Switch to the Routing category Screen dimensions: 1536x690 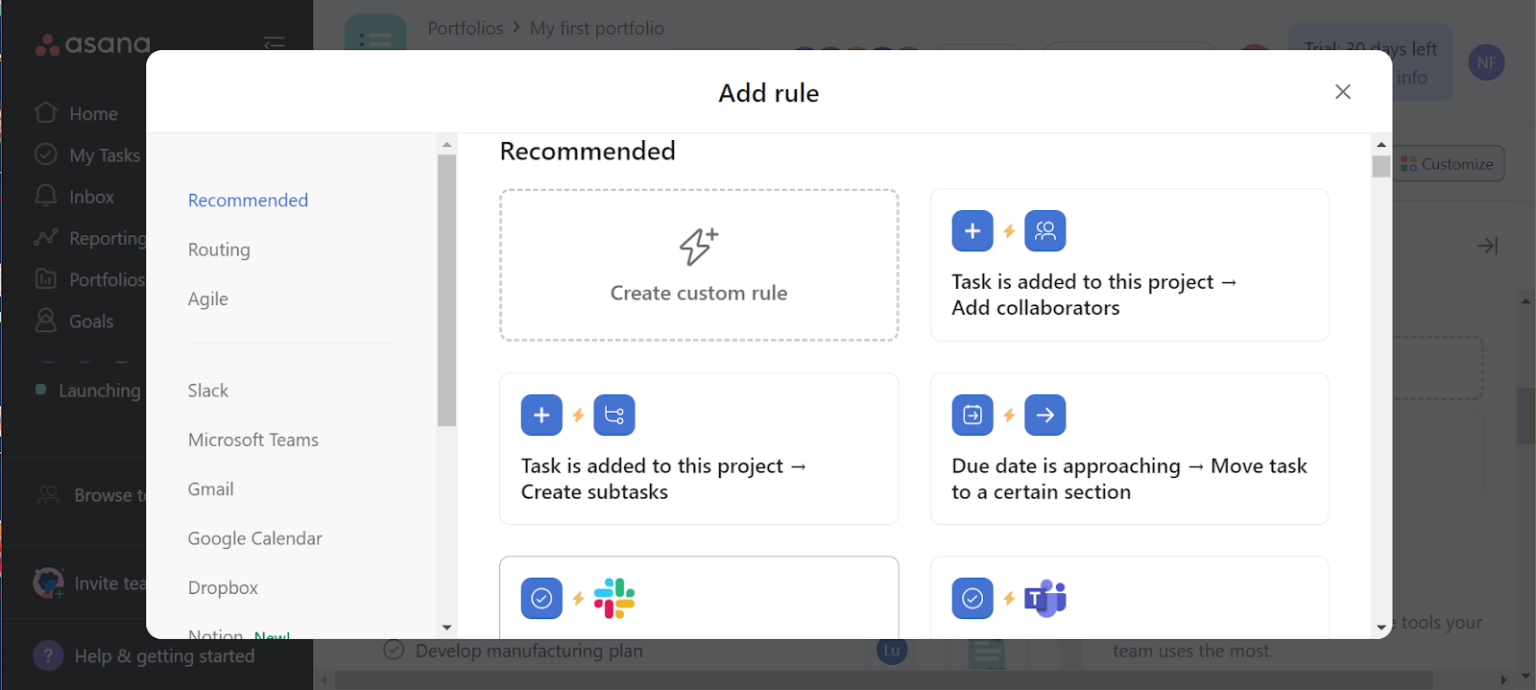pyautogui.click(x=218, y=249)
